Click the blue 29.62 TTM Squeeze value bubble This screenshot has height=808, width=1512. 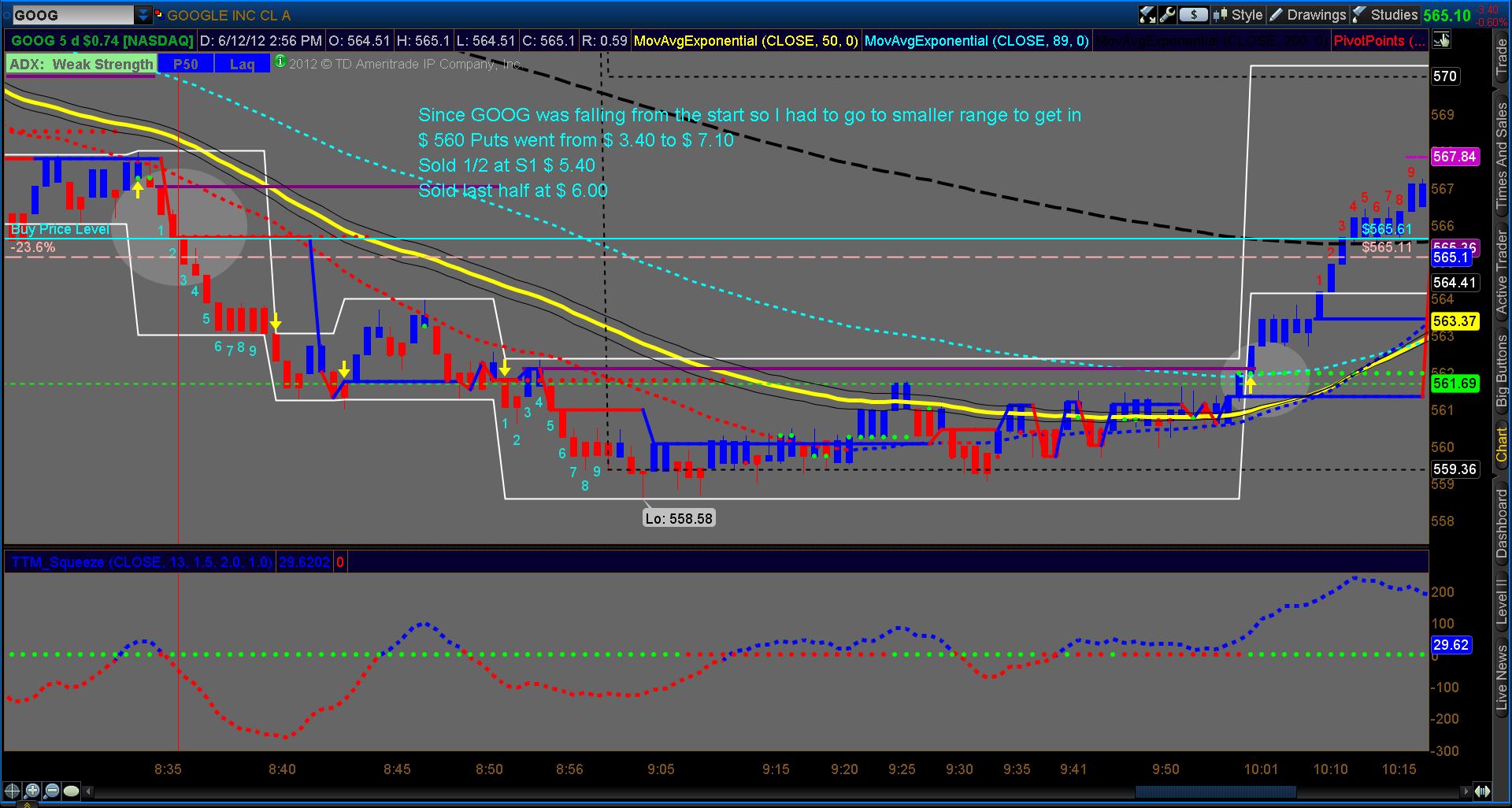pyautogui.click(x=1451, y=645)
